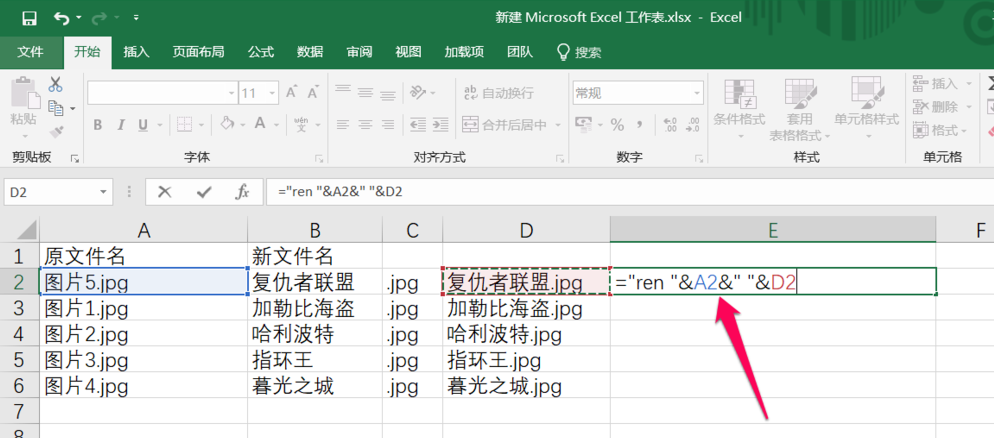Click the 合并后居中 button

512,125
